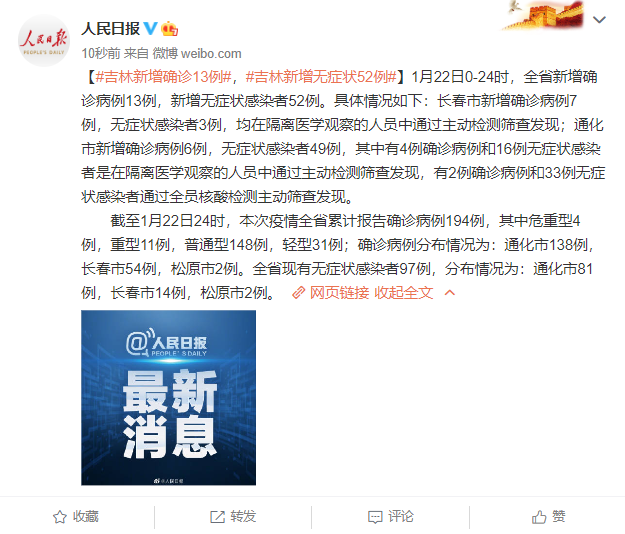Open the 最新消息 image thumbnail
Screen dimensions: 625x534
[168, 397]
